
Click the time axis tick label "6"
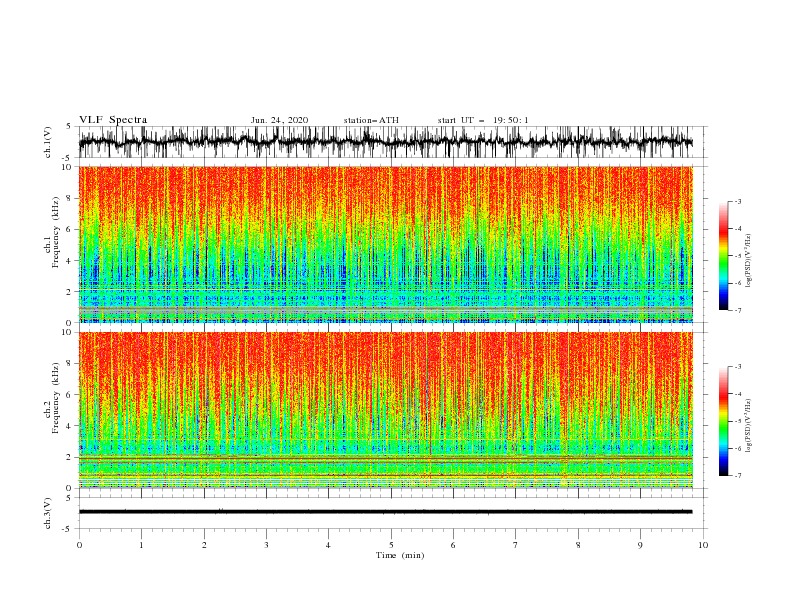pos(453,545)
